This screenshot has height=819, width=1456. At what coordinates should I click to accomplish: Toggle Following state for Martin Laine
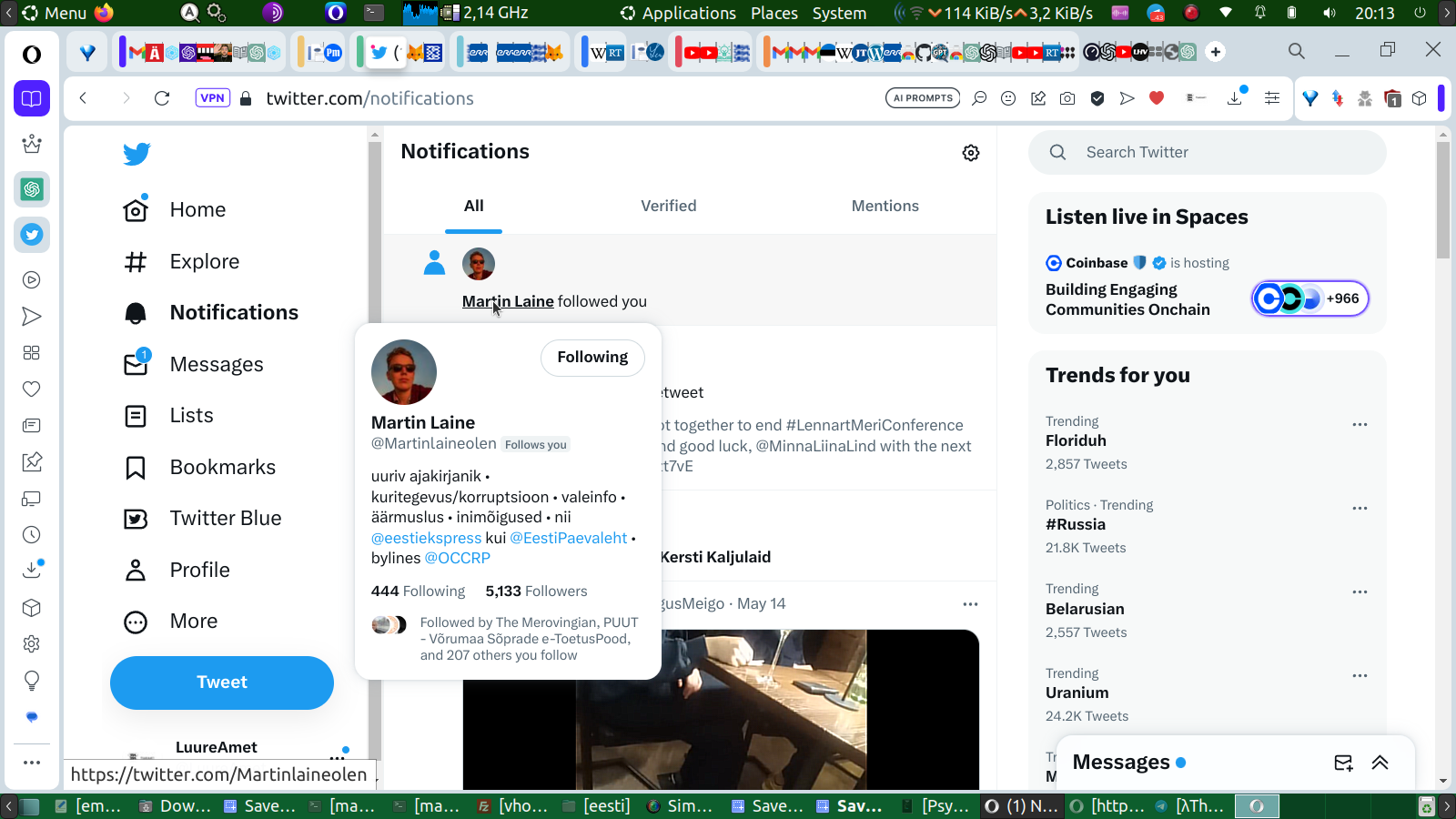[592, 357]
